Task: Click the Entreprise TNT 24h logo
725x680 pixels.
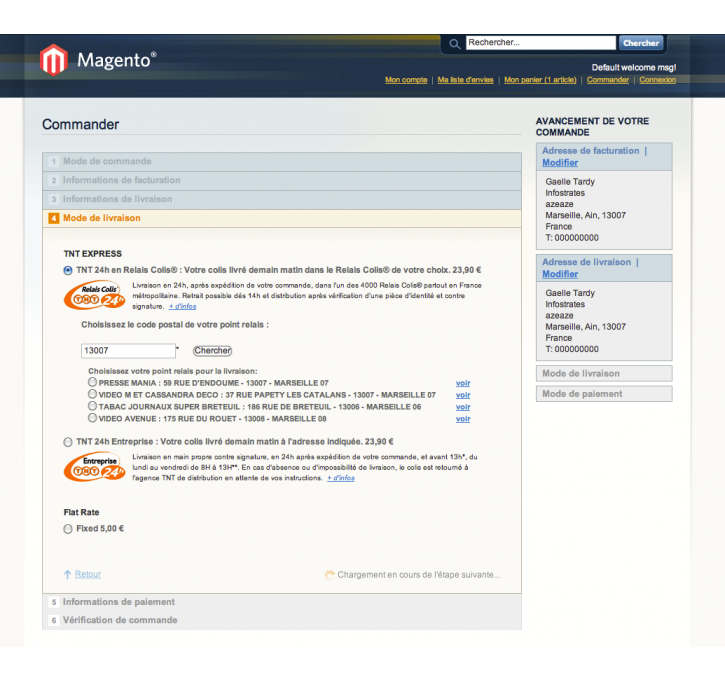Action: pyautogui.click(x=95, y=466)
